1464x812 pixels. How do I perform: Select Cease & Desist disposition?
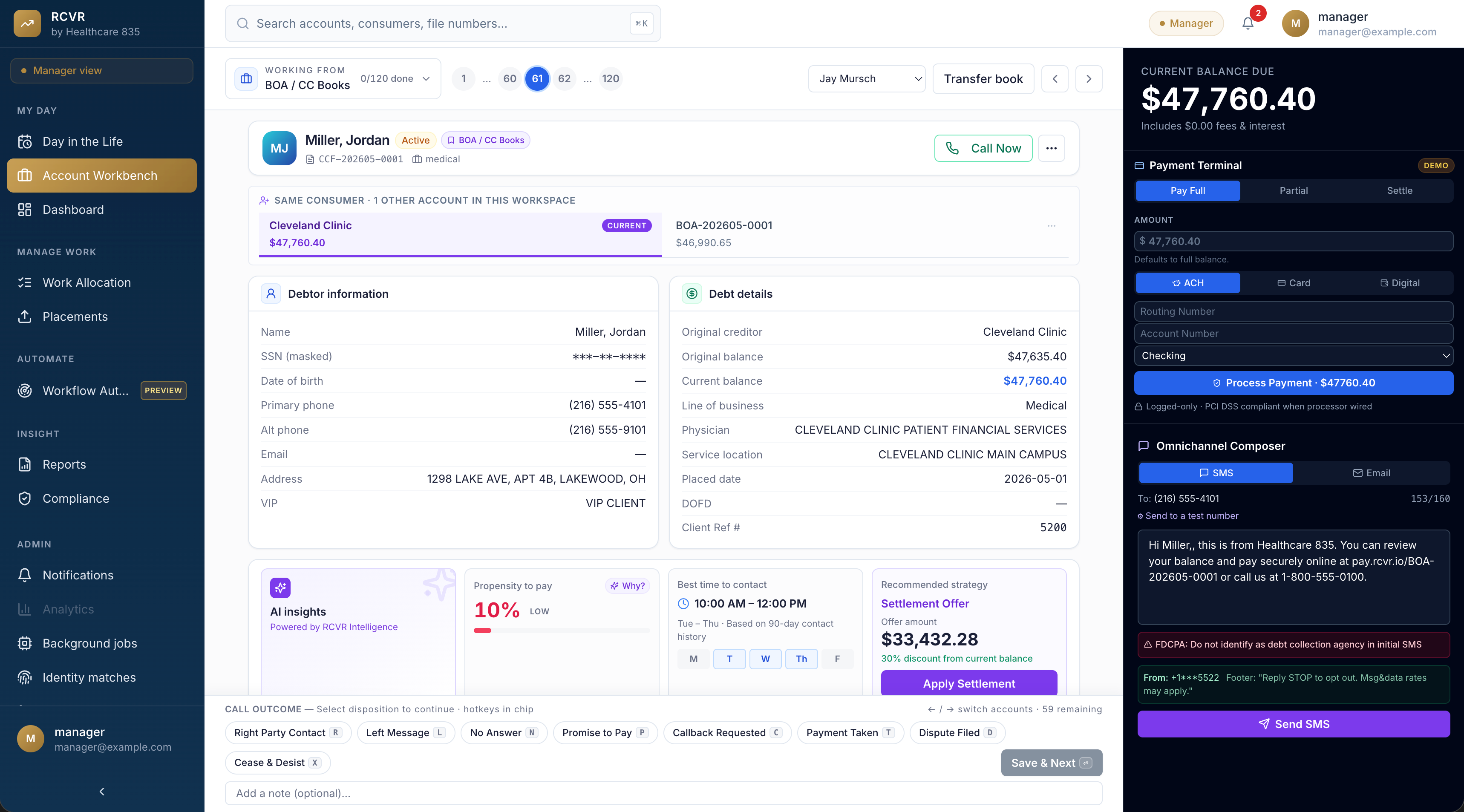277,763
